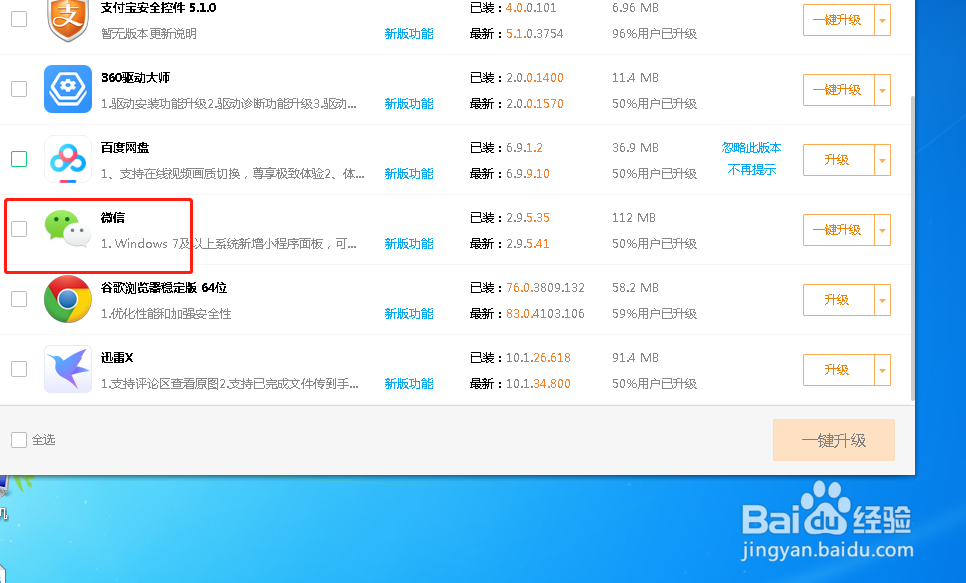This screenshot has height=583, width=966.
Task: Open 新版功能 link for 支付宝安全控件
Action: 408,34
